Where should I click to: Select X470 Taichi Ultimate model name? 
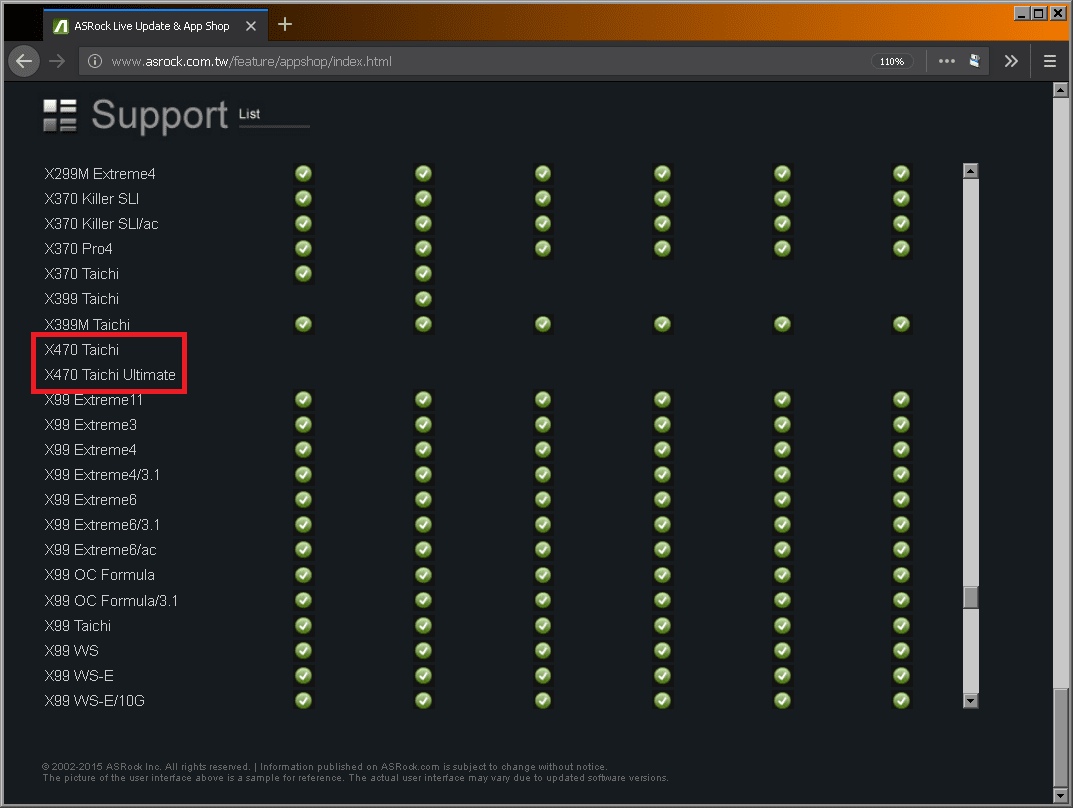(x=110, y=375)
